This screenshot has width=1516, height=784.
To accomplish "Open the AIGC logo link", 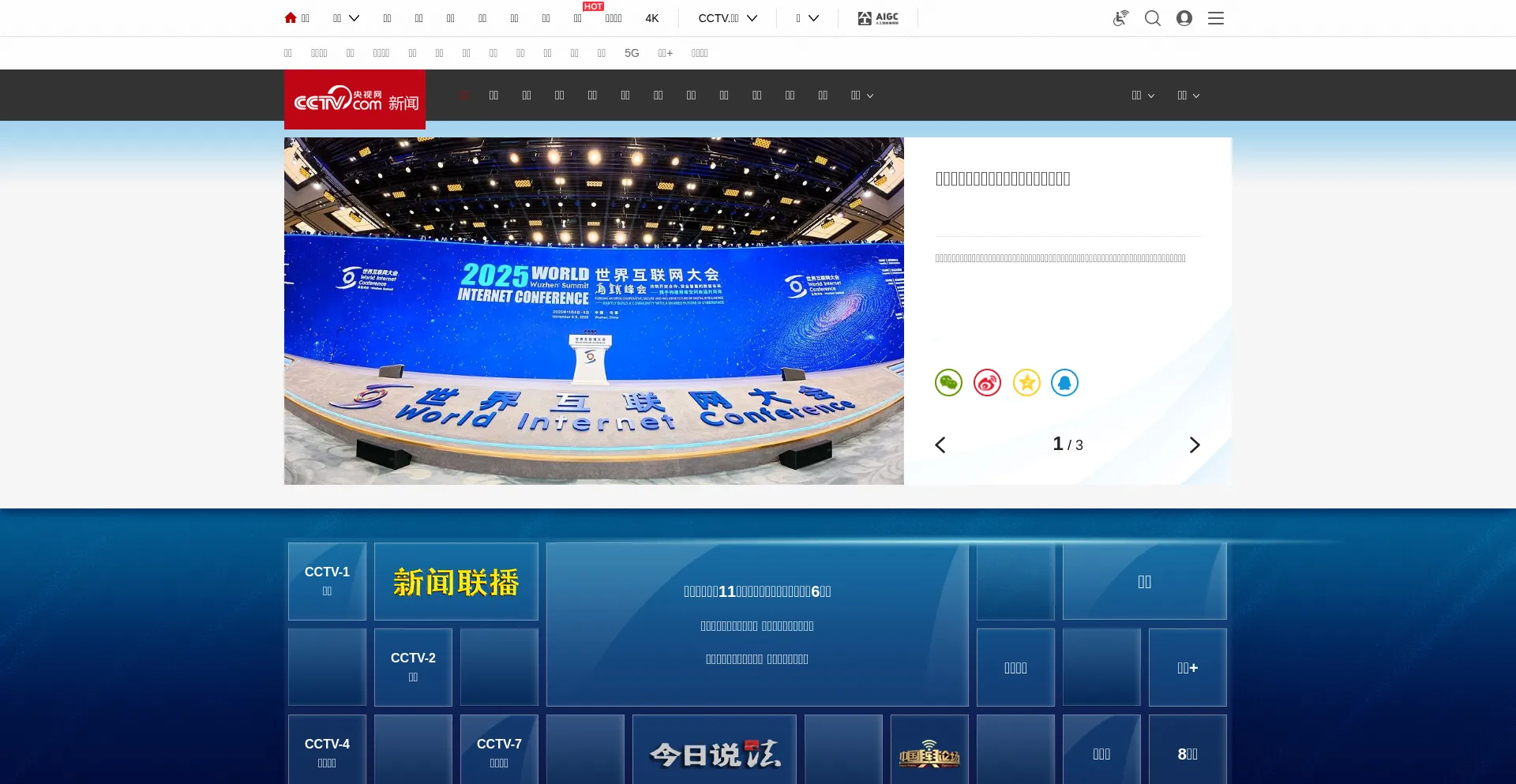I will point(878,18).
